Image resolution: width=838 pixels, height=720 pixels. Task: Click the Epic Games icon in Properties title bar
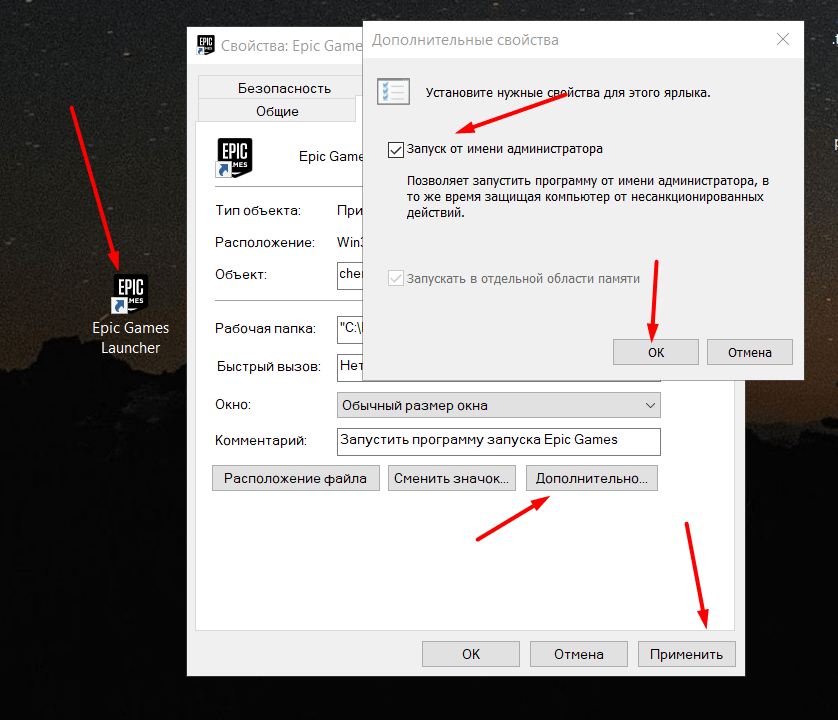click(206, 45)
